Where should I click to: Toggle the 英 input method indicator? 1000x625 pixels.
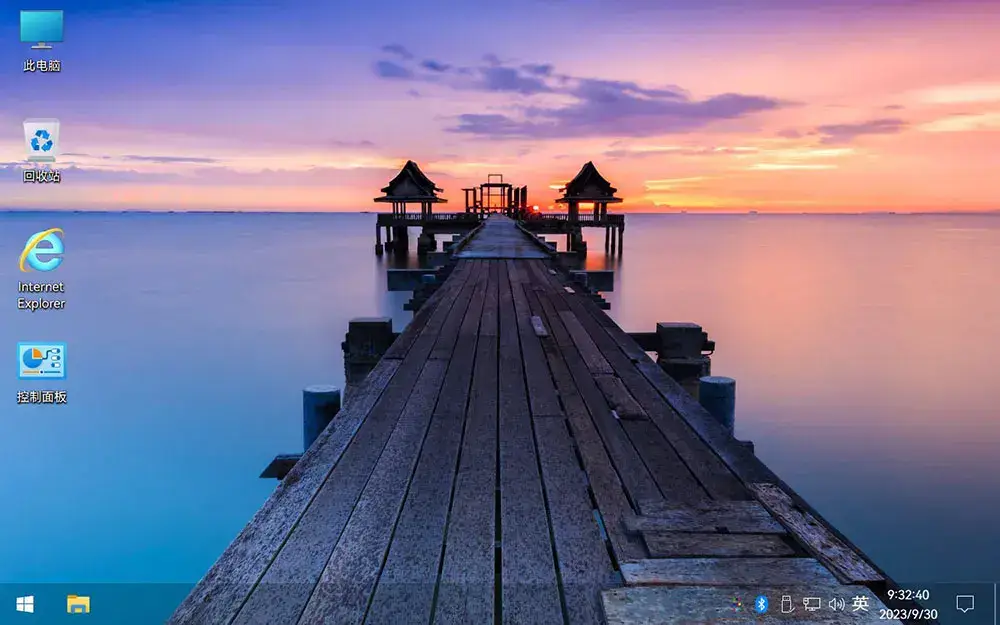tap(860, 603)
